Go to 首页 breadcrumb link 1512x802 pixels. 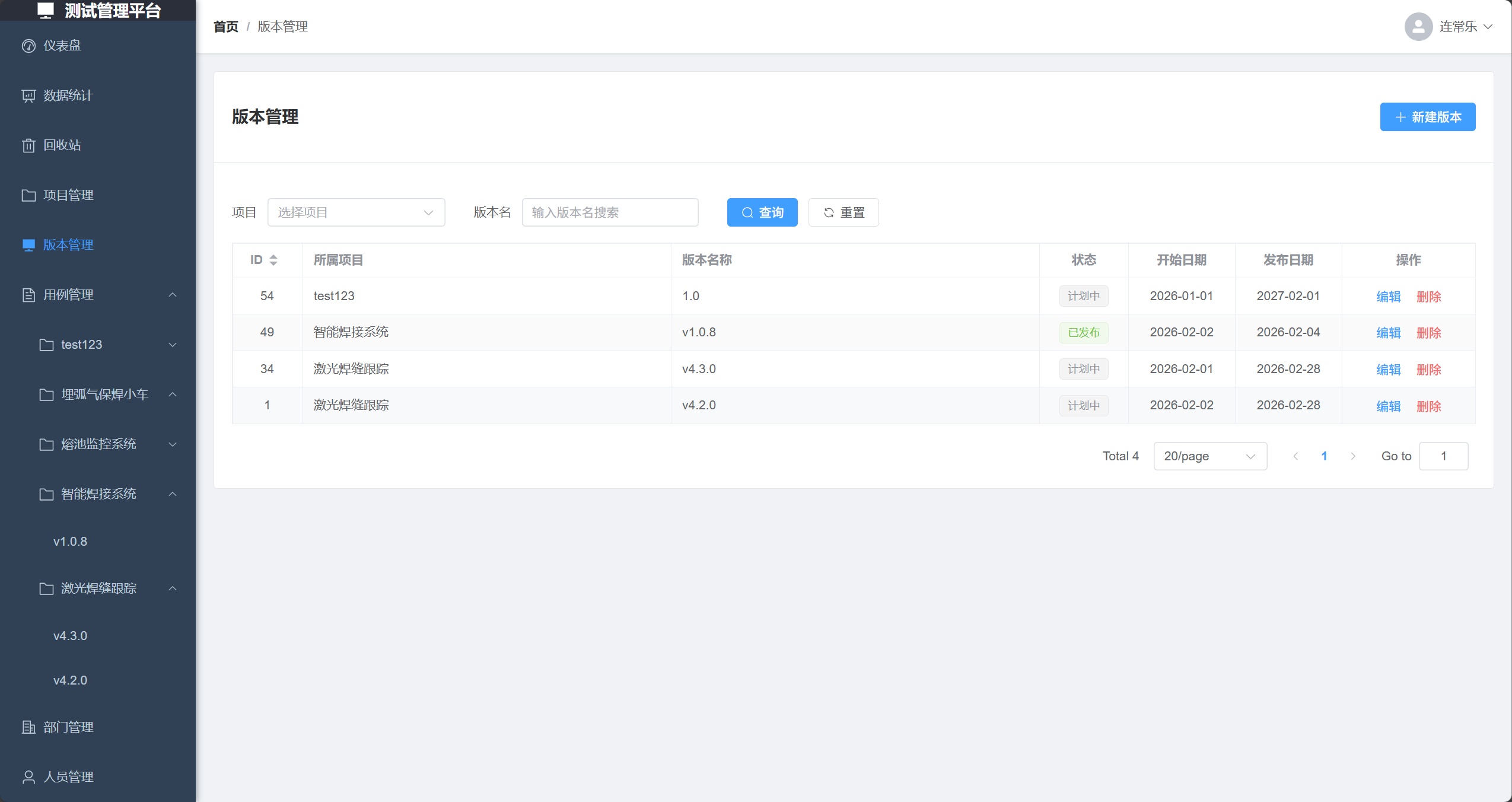tap(225, 27)
